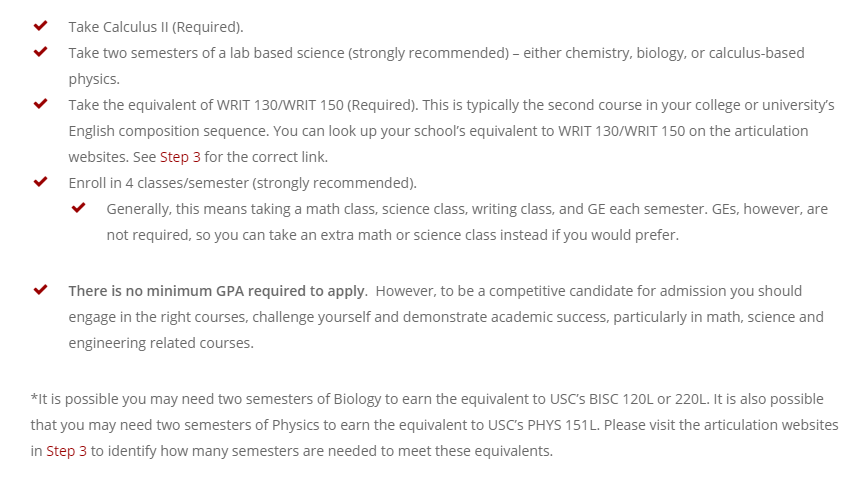Click the English composition sequence text
Viewport: 860px width, 484px height.
[x=169, y=132]
